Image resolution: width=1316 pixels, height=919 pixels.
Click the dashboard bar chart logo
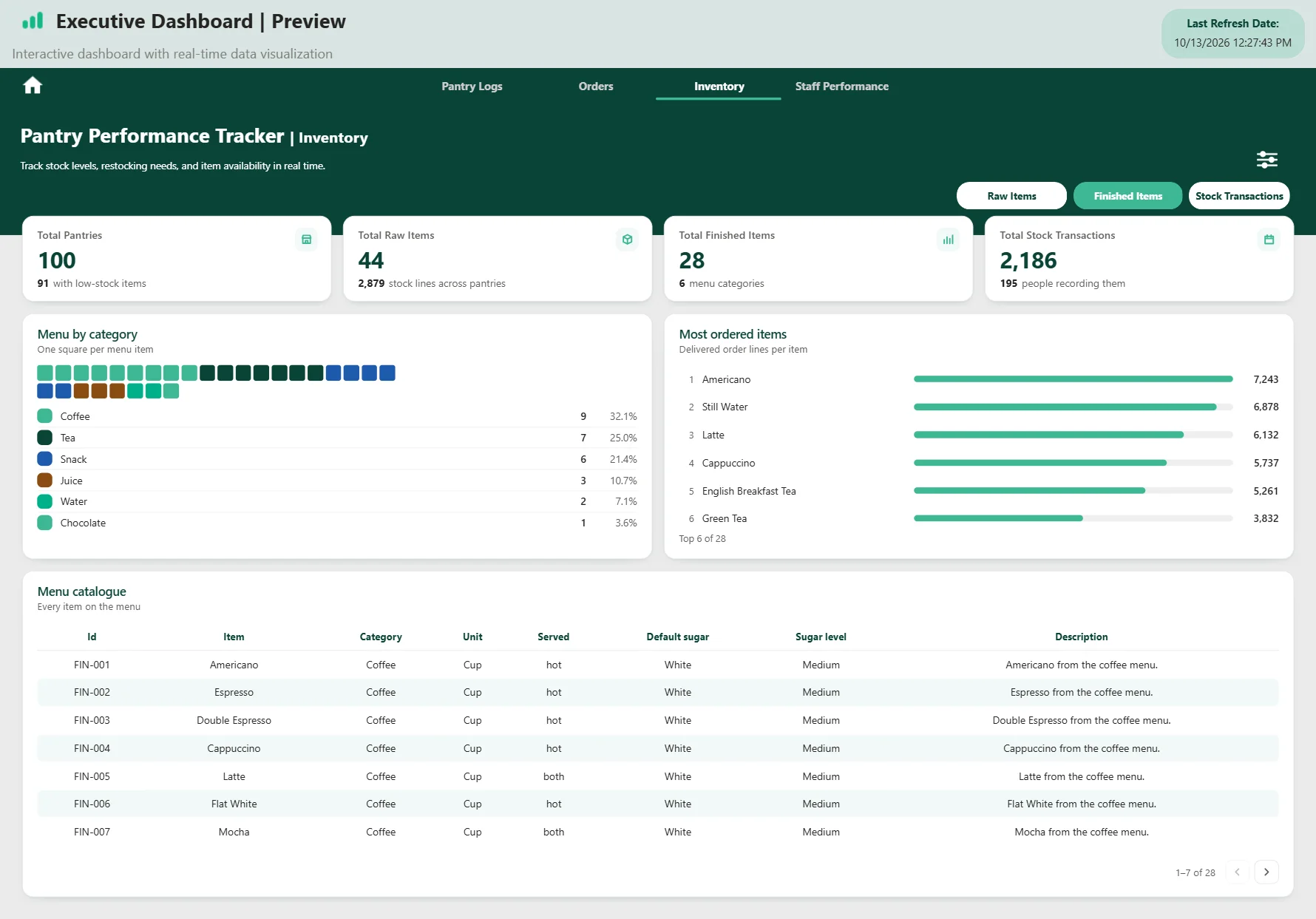[x=33, y=21]
